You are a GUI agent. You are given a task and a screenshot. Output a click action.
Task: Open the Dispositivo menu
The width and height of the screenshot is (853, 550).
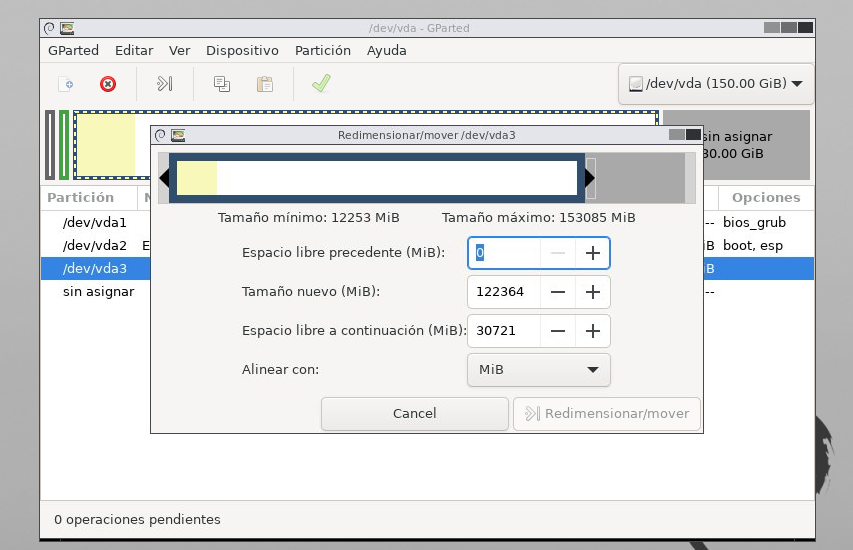point(242,50)
